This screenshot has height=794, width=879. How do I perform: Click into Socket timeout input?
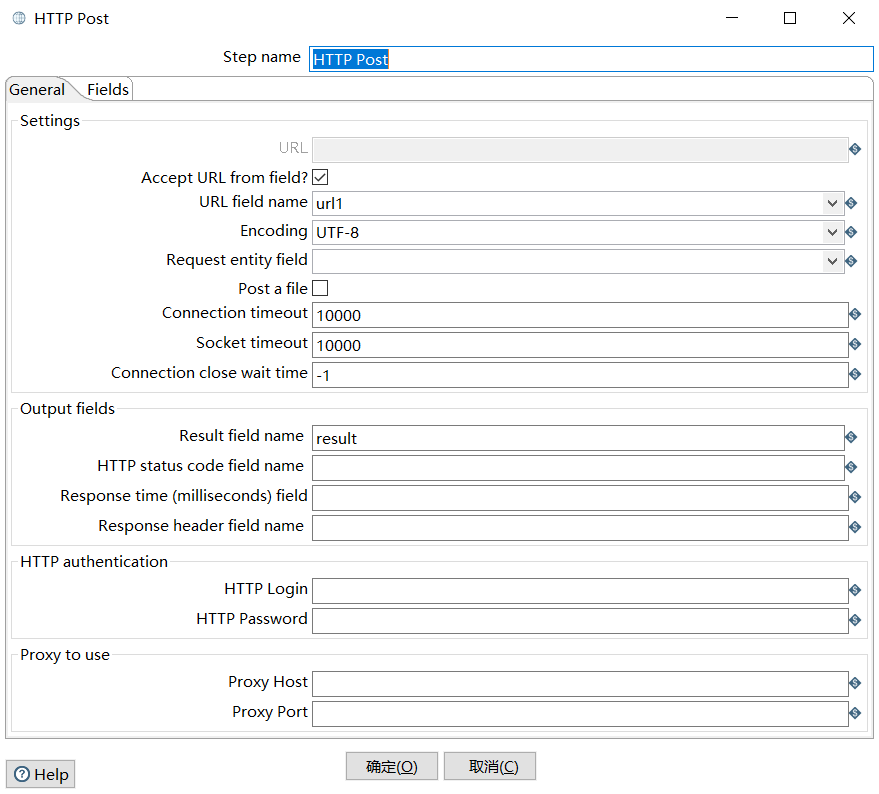(x=580, y=345)
